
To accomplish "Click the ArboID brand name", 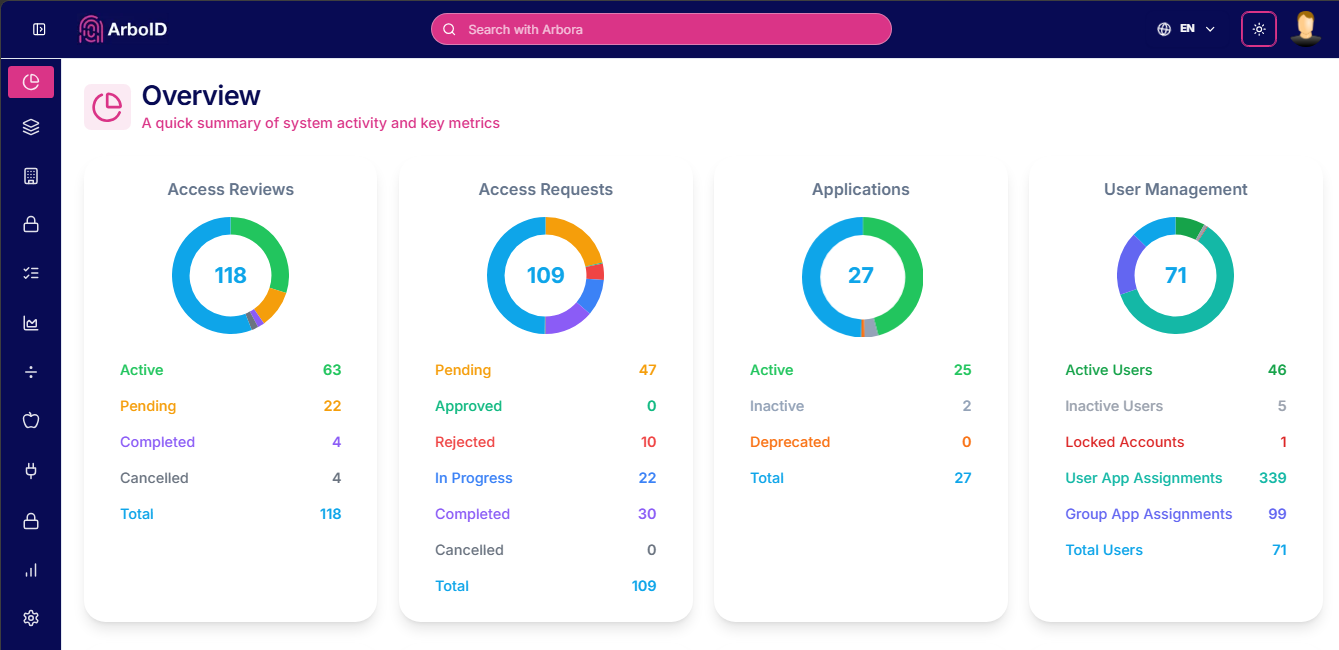I will click(137, 29).
